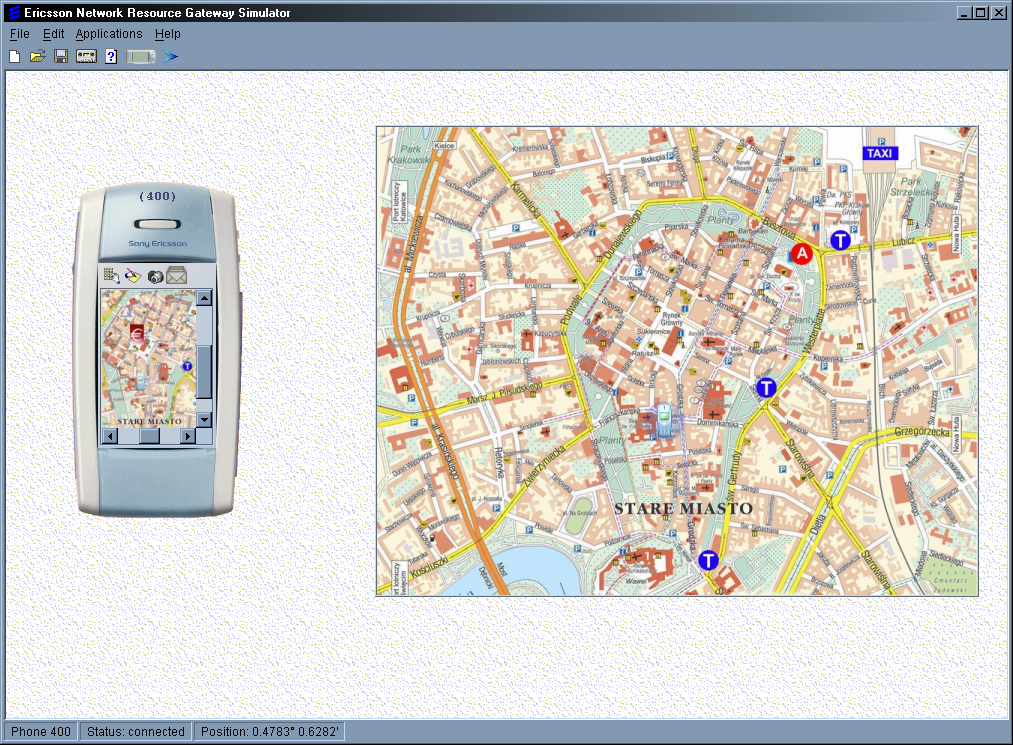Click the blue arrow toolbar icon
The image size is (1013, 745).
coord(171,57)
